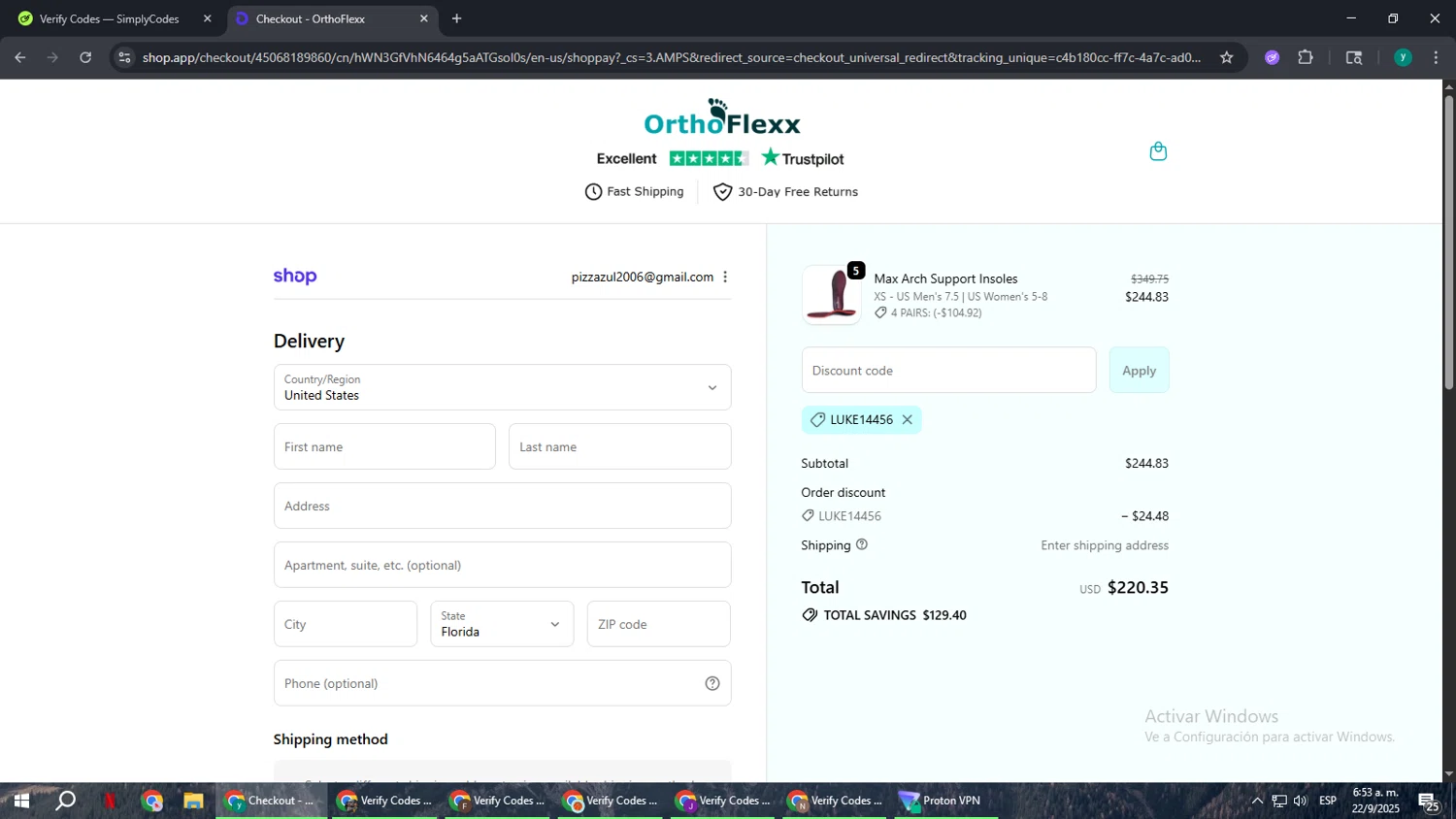1456x819 pixels.
Task: Click the Shop logo
Action: tap(295, 277)
